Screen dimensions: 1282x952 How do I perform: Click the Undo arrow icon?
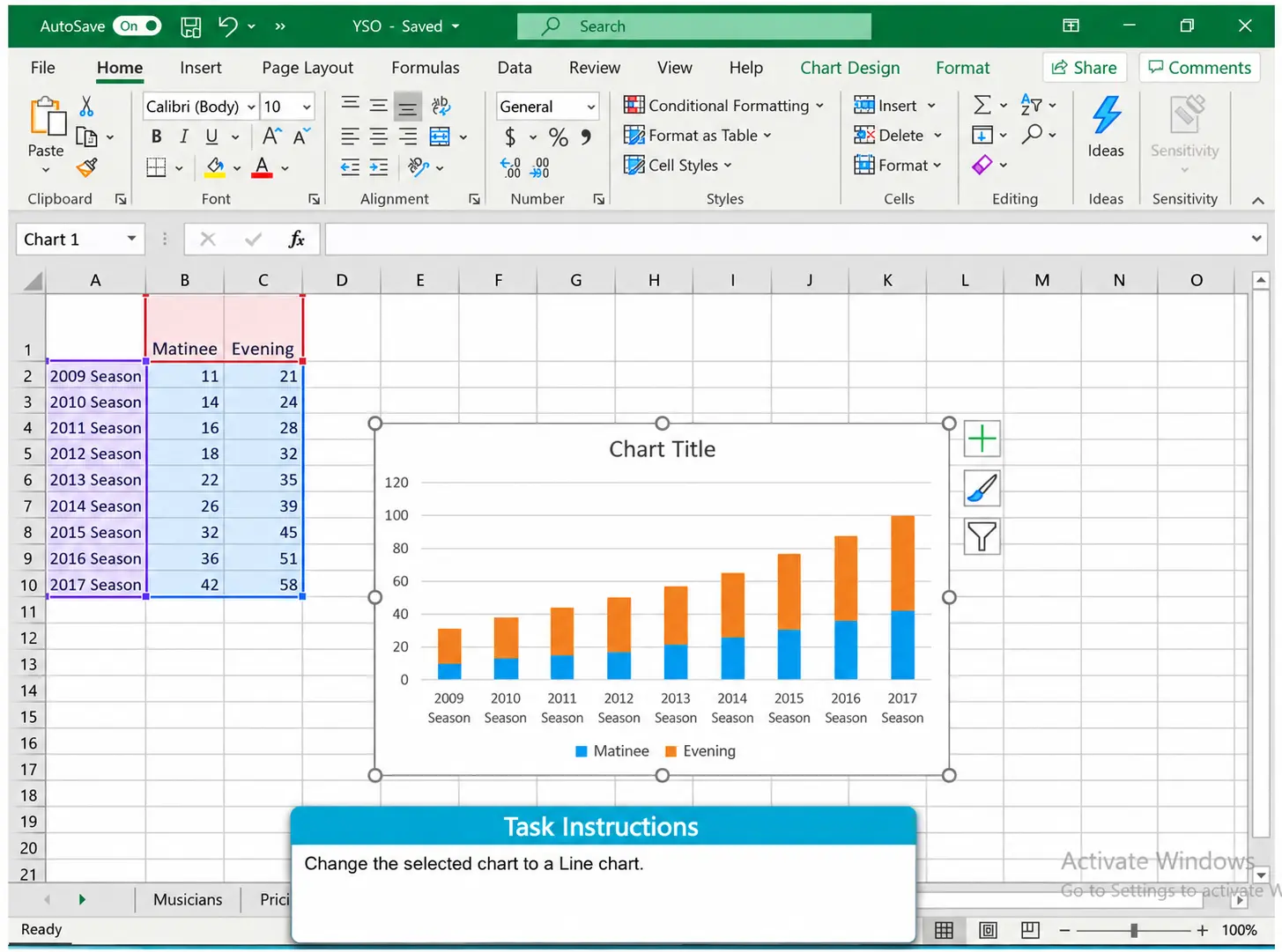pyautogui.click(x=227, y=26)
